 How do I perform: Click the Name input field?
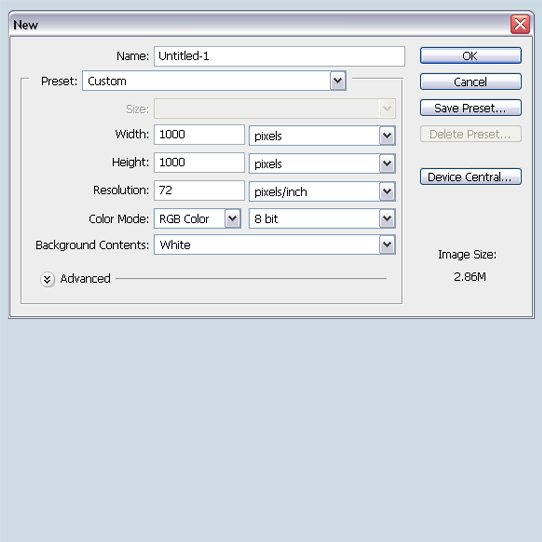pyautogui.click(x=279, y=56)
